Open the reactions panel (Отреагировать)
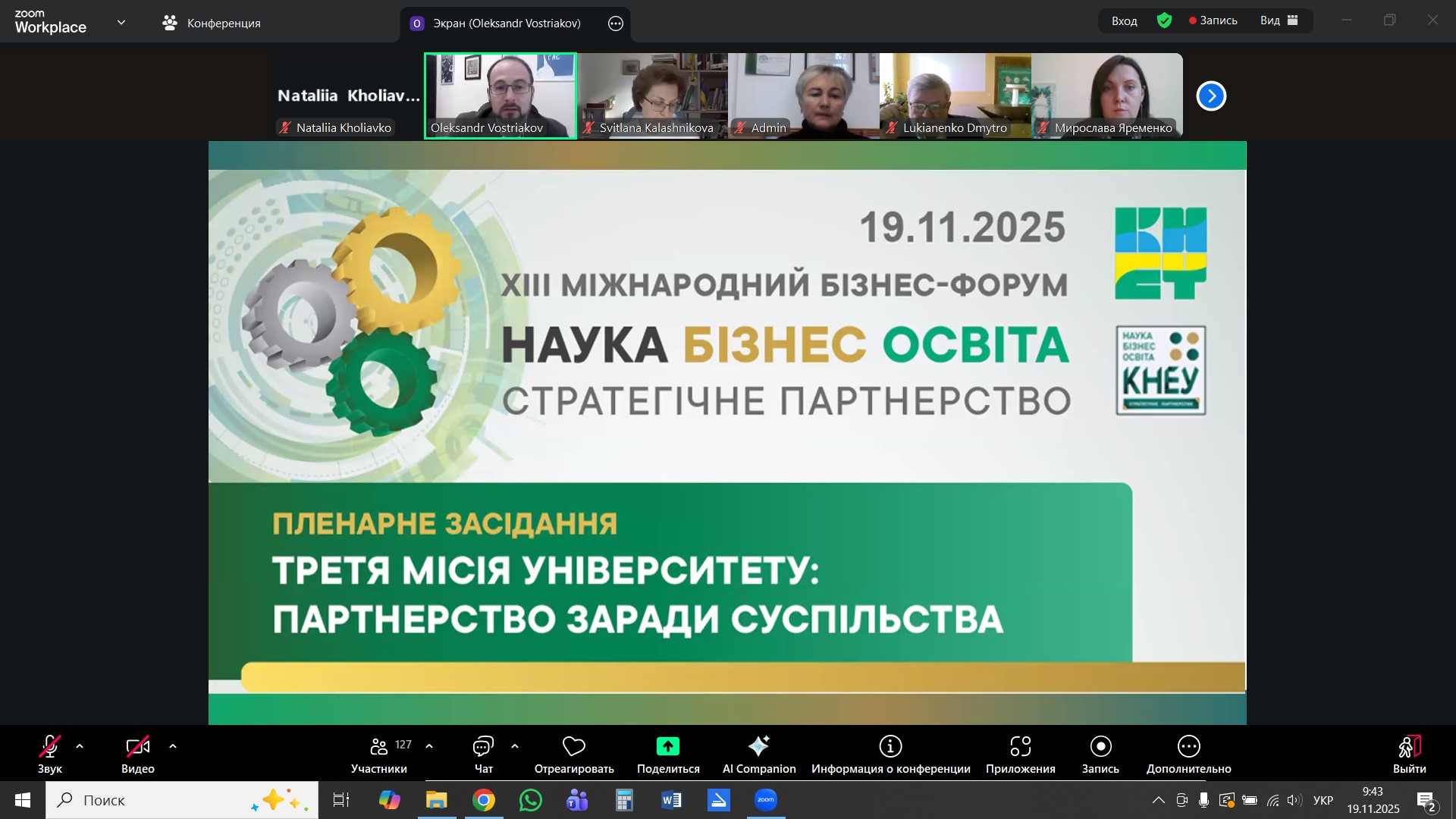Screen dimensions: 1456x819 [x=573, y=753]
